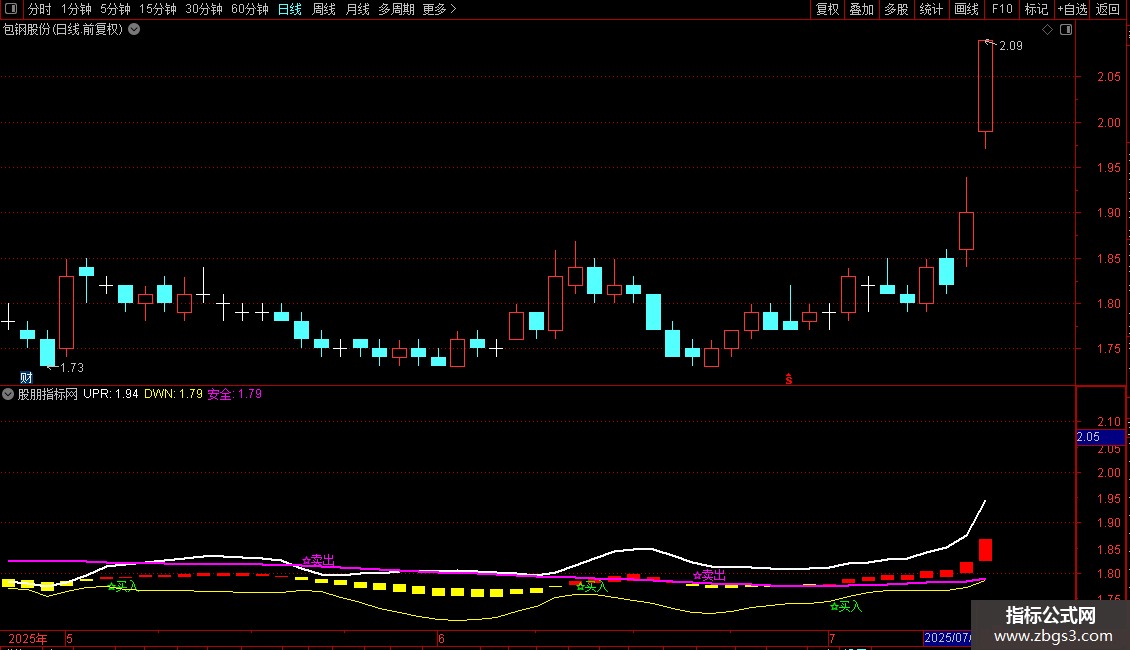
Task: Click the highlighted 2025/07 date tag
Action: click(x=948, y=638)
